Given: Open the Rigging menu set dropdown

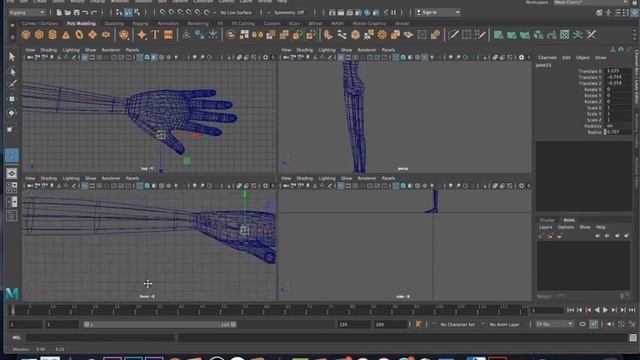Looking at the screenshot, I should [x=27, y=13].
